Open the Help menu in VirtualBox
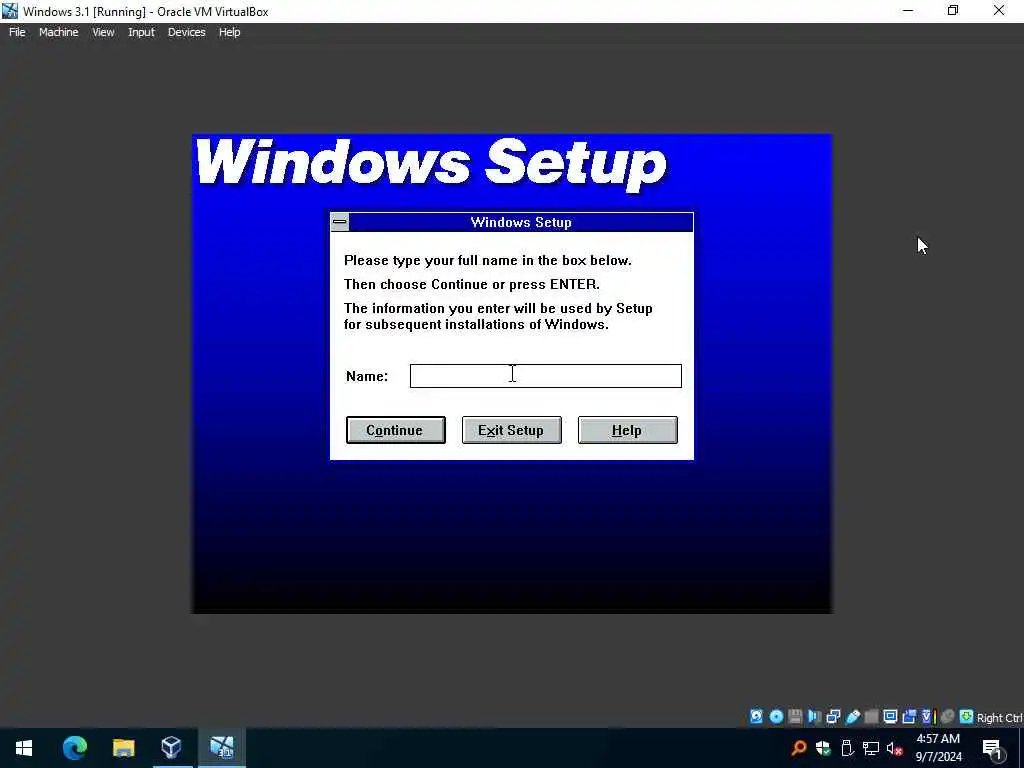 click(x=229, y=32)
